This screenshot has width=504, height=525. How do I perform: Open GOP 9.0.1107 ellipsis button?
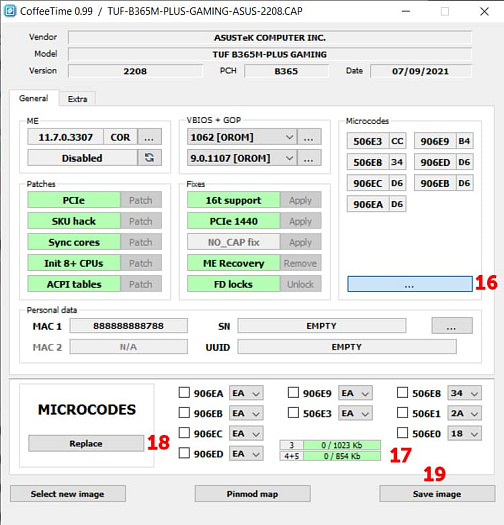point(309,158)
